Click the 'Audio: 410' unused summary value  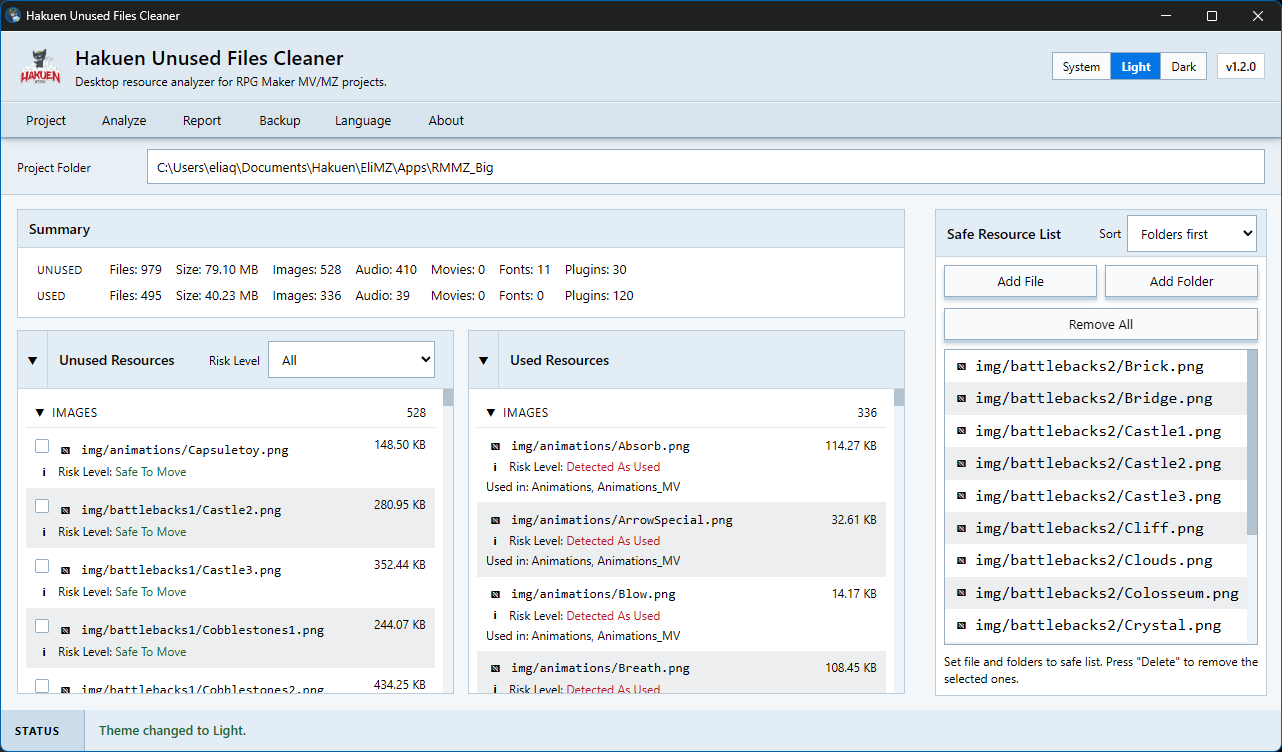click(386, 270)
